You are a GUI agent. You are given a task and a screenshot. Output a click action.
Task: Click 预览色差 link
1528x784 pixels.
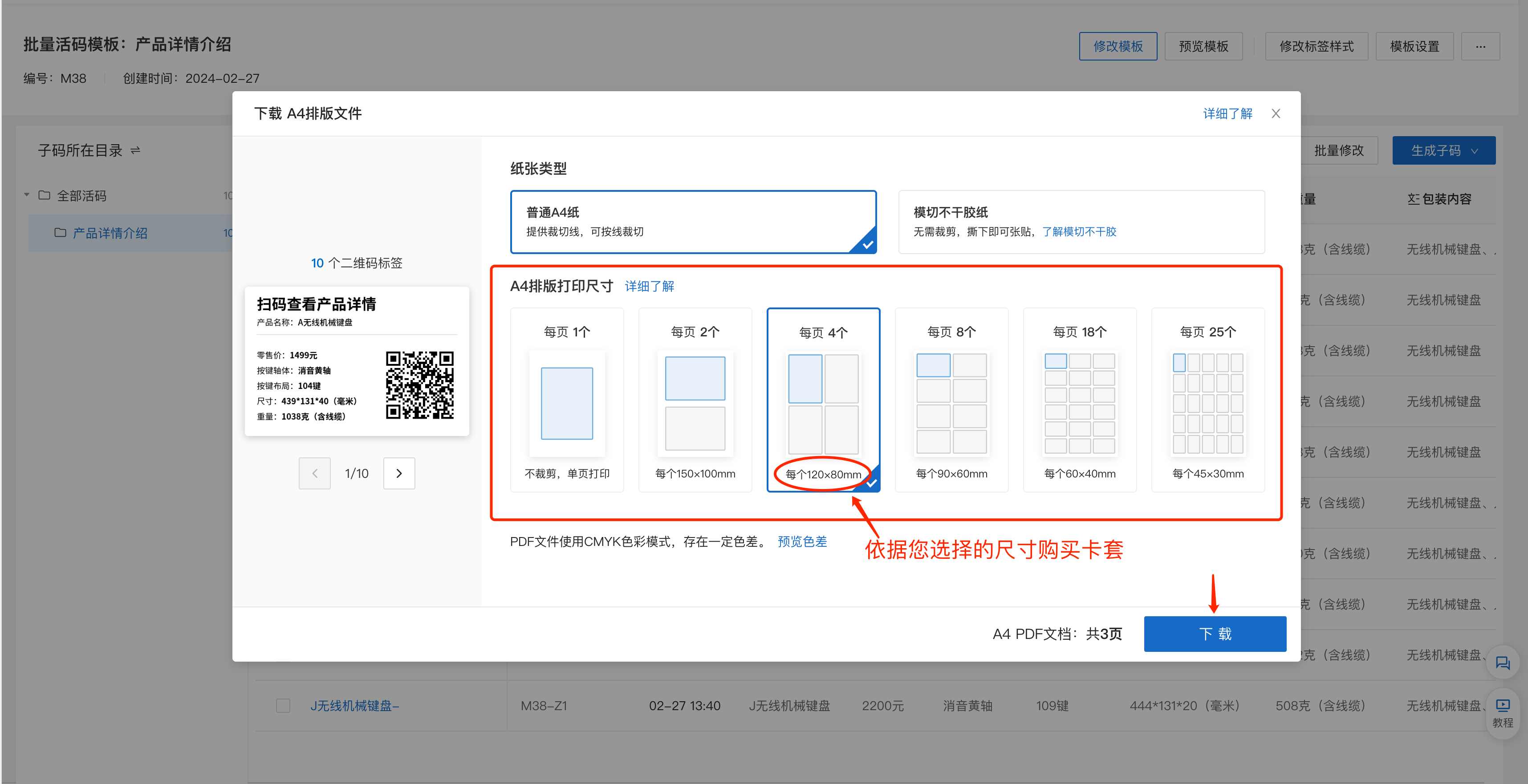click(801, 541)
